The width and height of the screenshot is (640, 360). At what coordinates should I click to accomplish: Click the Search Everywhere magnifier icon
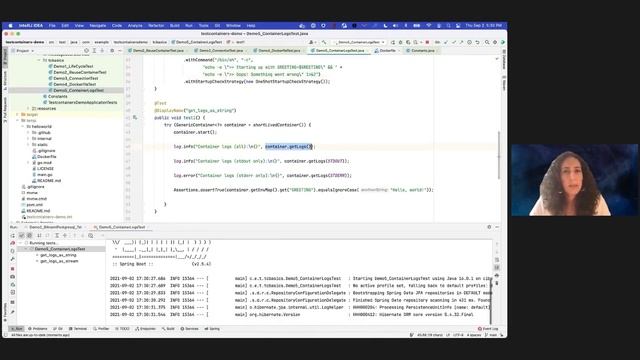coord(487,42)
